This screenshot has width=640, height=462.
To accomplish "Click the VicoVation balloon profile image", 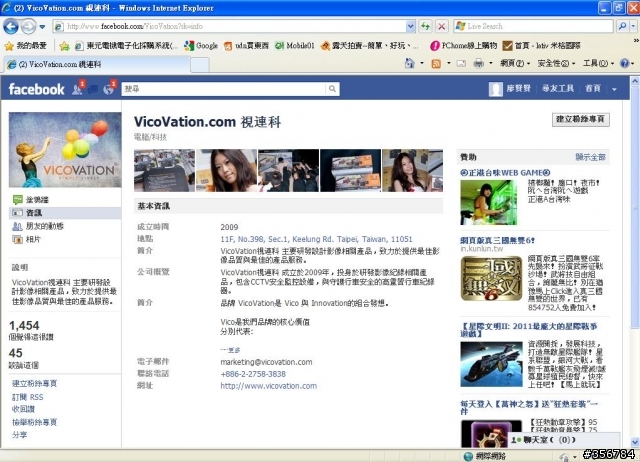I will [x=65, y=150].
